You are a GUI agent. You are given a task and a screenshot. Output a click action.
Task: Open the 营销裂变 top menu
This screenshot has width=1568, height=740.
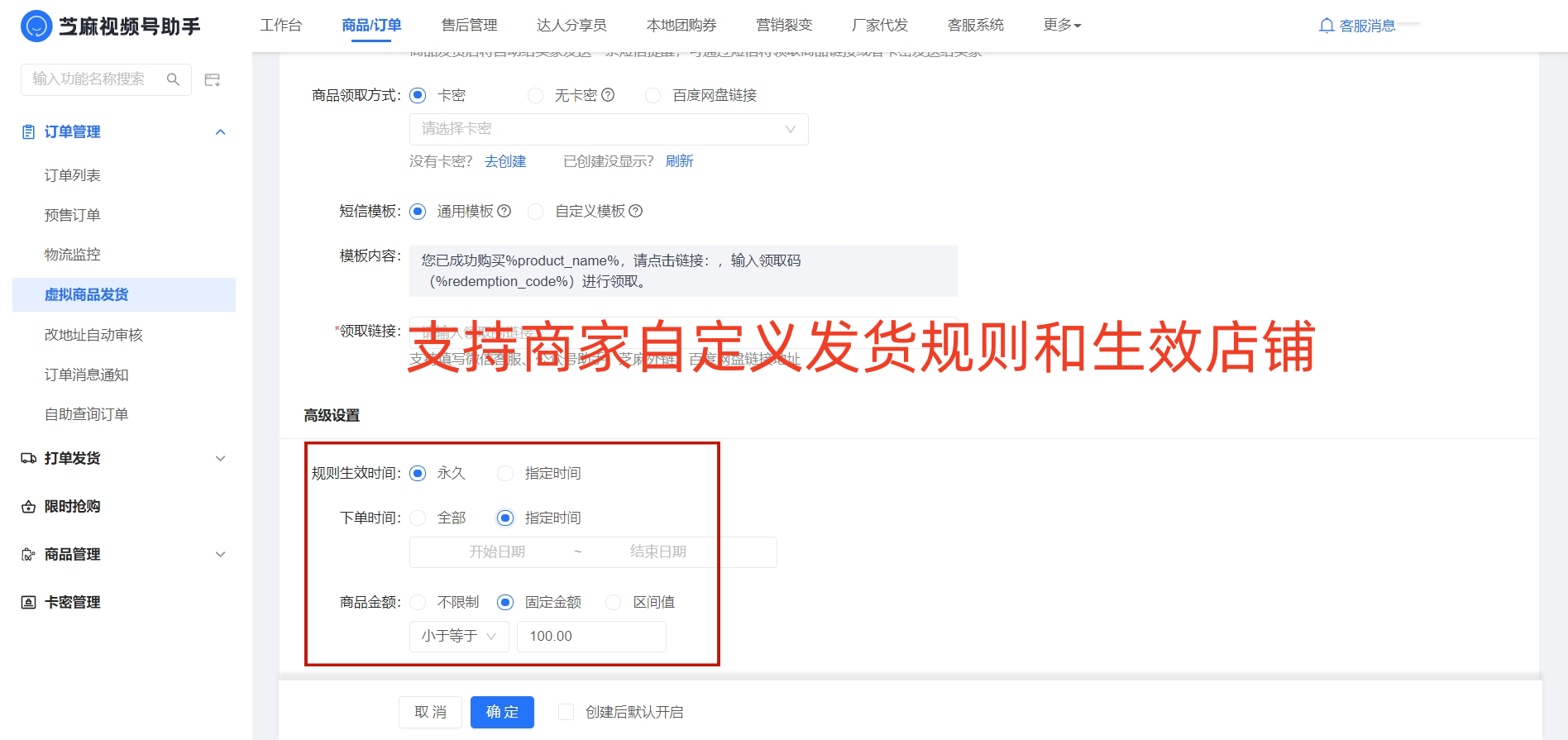pos(784,25)
